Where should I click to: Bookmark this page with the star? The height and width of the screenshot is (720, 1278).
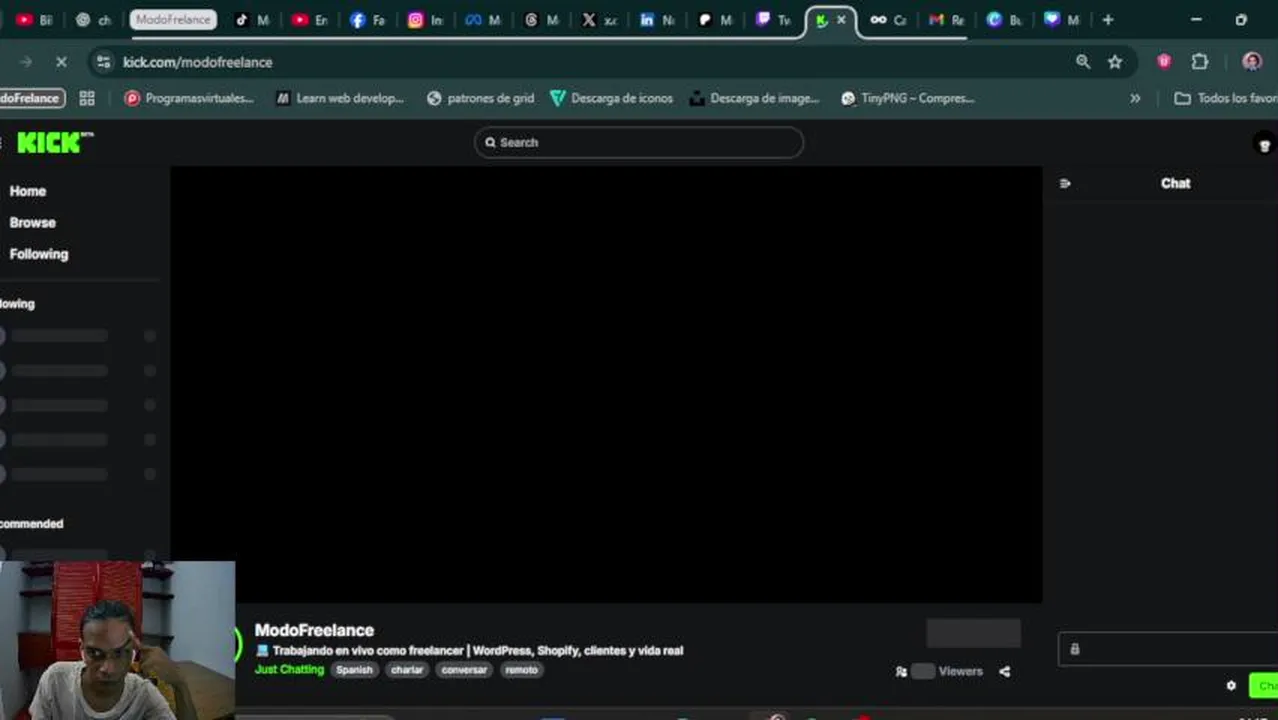pyautogui.click(x=1115, y=62)
